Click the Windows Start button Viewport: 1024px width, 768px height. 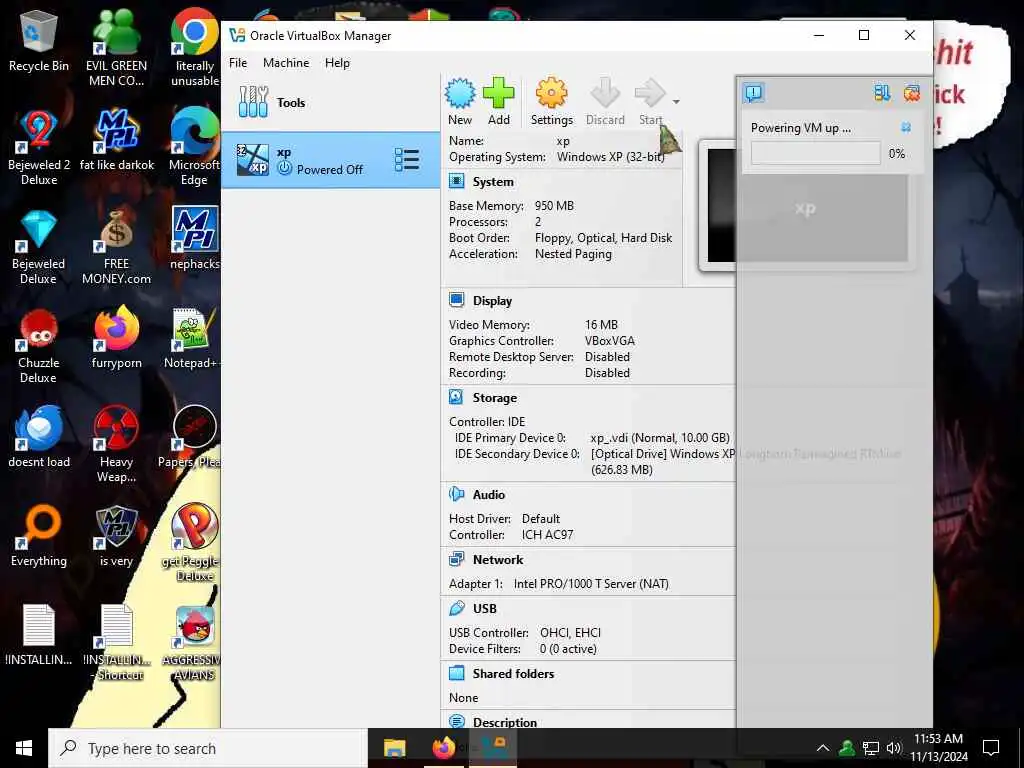click(x=24, y=748)
